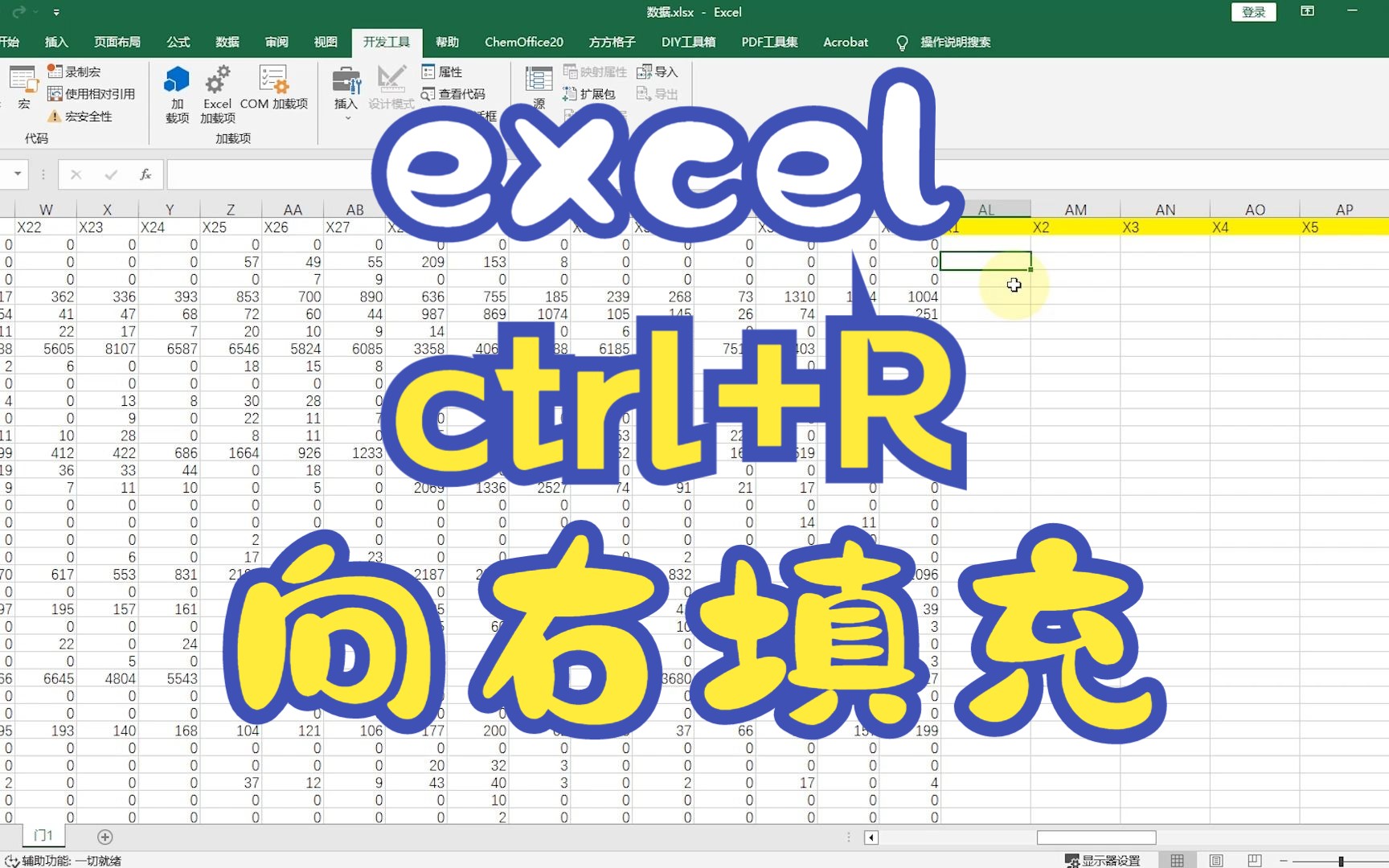Image resolution: width=1389 pixels, height=868 pixels.
Task: Switch to Page Break Preview icon
Action: click(x=1254, y=860)
